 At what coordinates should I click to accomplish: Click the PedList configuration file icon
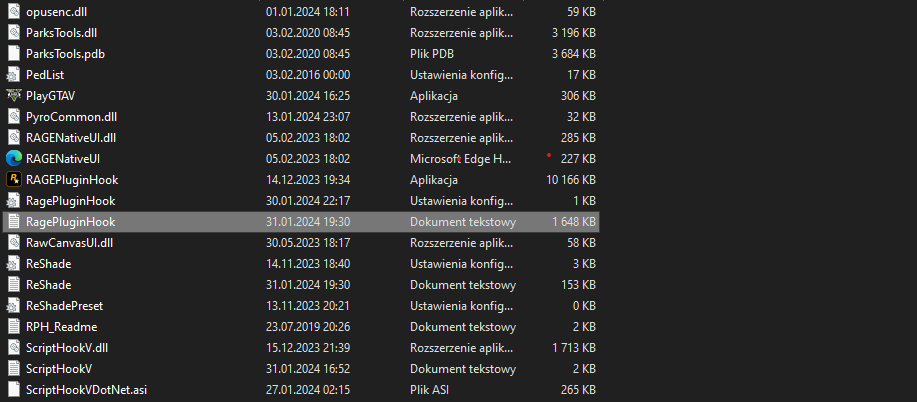pos(14,75)
